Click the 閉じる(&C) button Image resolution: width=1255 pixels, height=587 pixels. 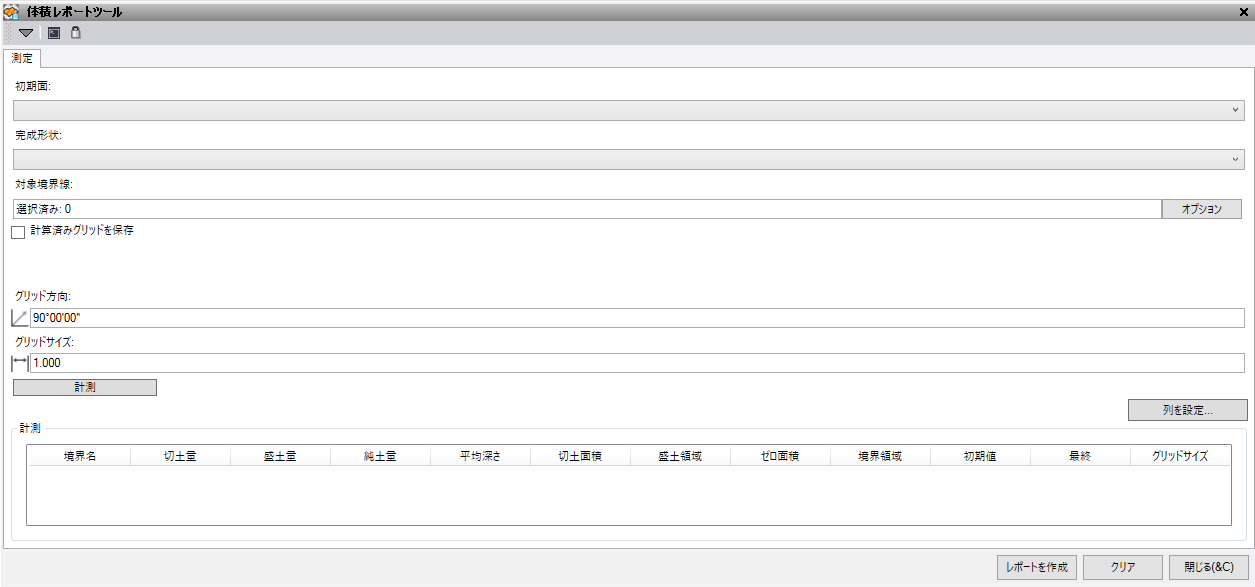pos(1208,567)
